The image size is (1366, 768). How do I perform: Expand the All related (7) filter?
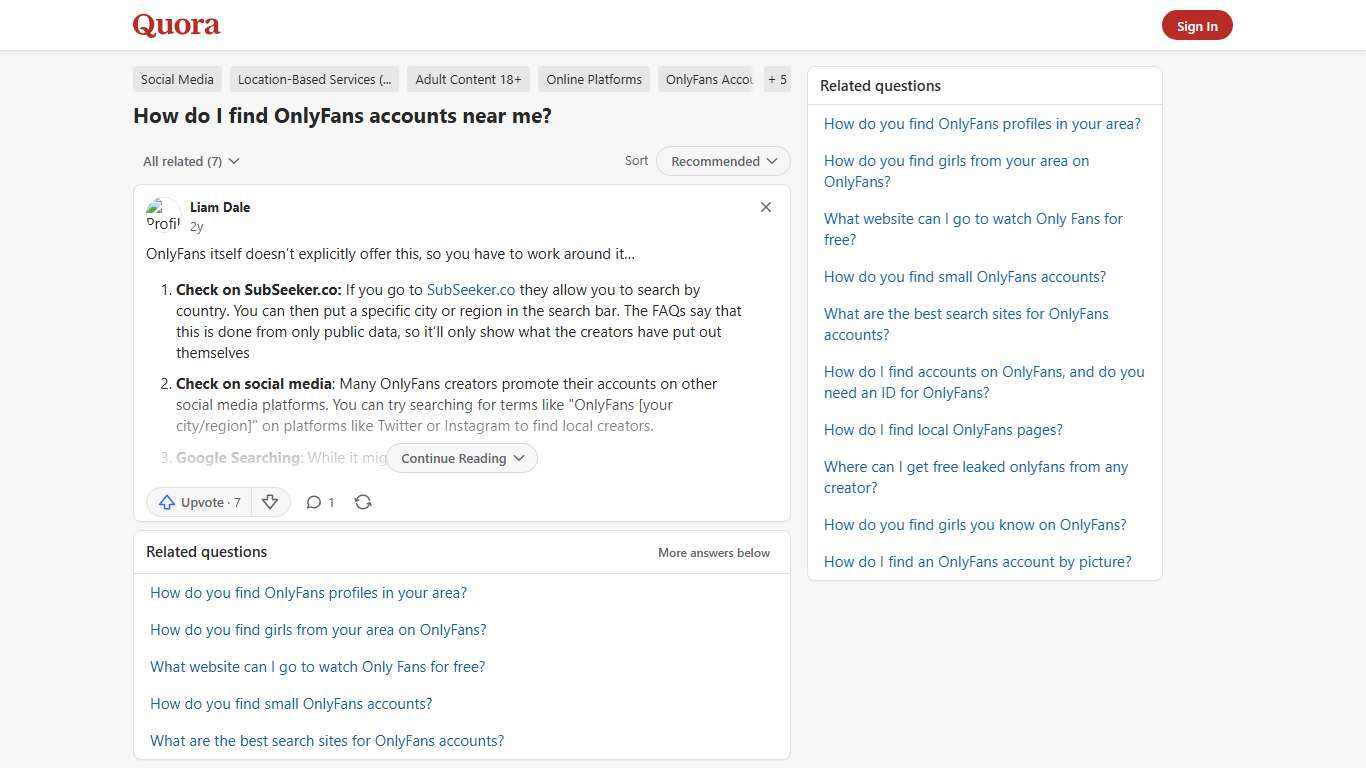(x=190, y=161)
